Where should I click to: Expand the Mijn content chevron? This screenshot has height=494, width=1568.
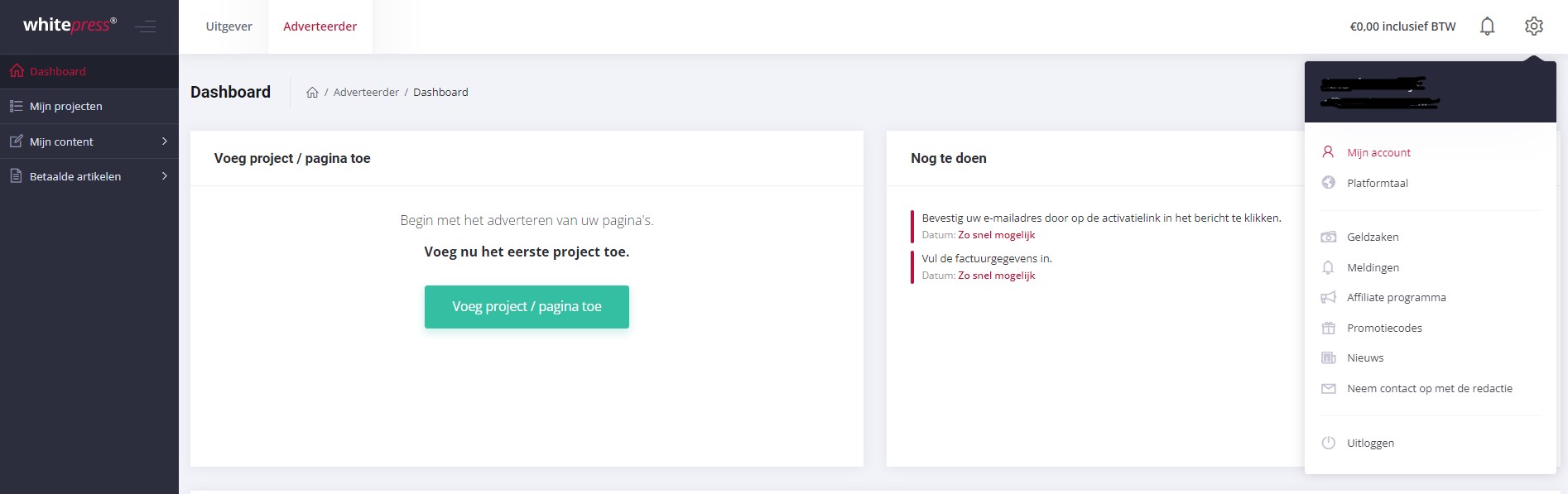165,141
